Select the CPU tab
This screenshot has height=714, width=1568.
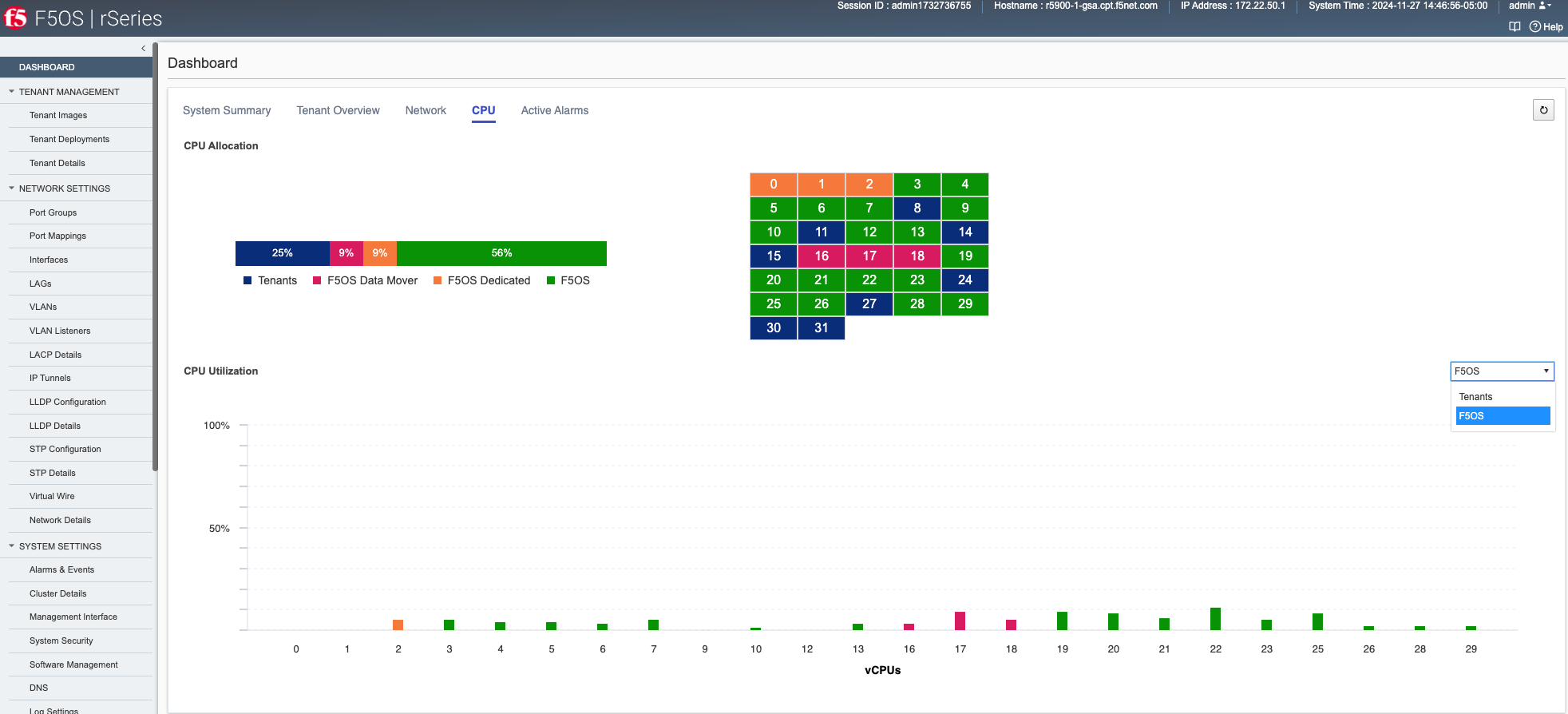[483, 110]
